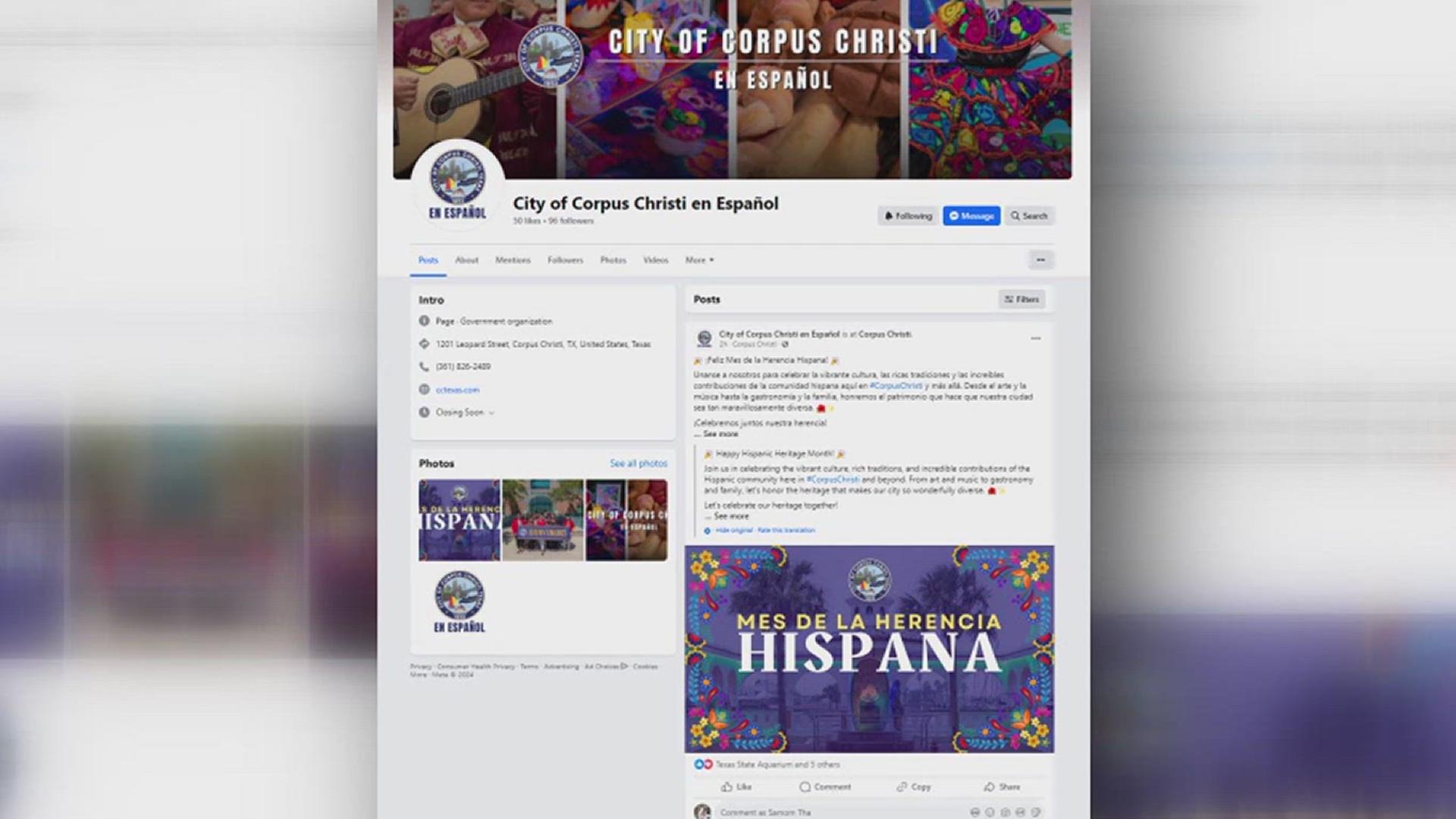The width and height of the screenshot is (1456, 819).
Task: Click the Corpus Christi location link in post
Action: 885,334
